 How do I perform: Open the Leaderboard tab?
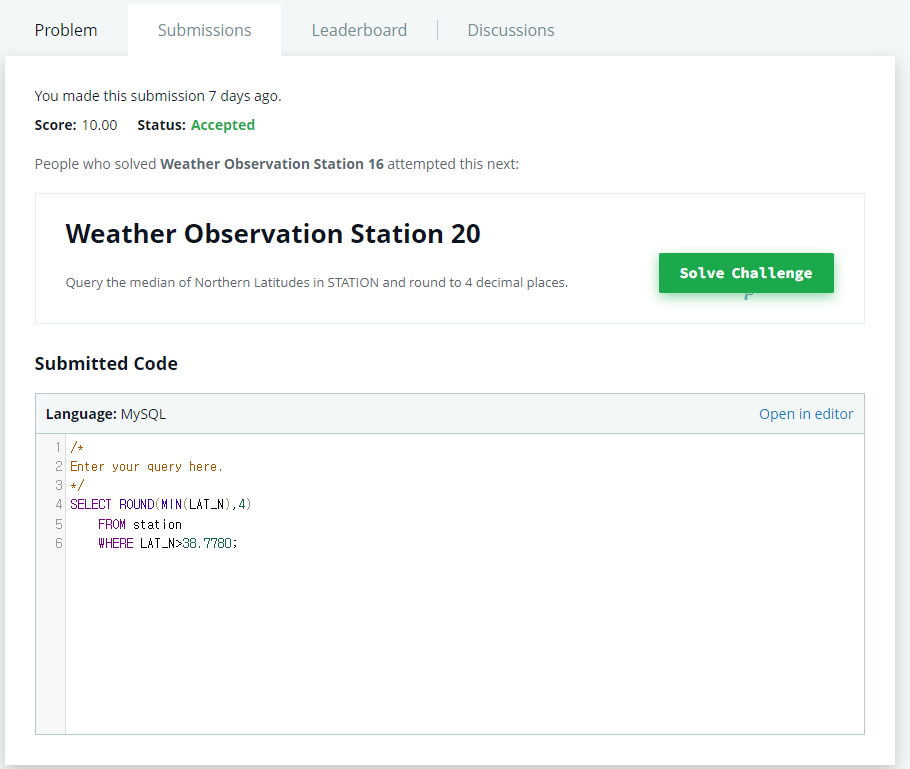click(359, 30)
